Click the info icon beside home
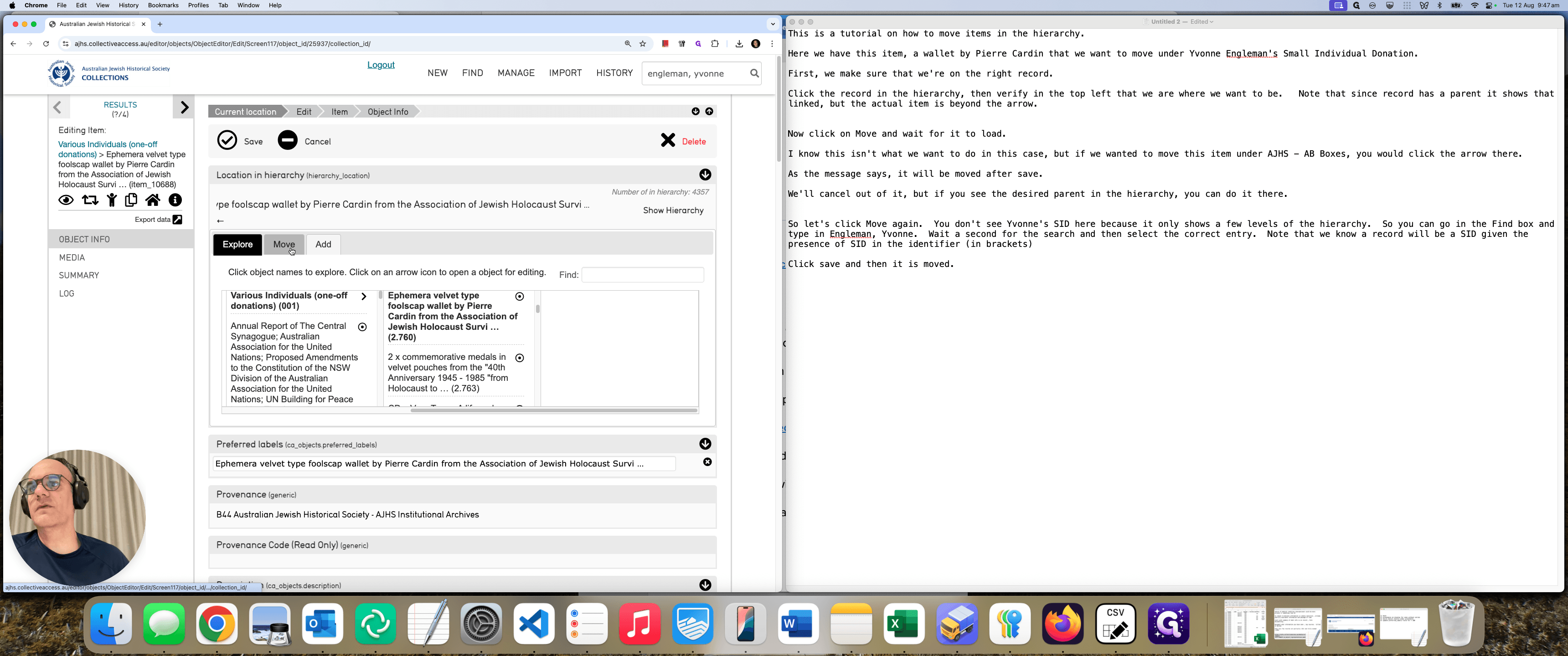This screenshot has height=656, width=1568. point(175,200)
